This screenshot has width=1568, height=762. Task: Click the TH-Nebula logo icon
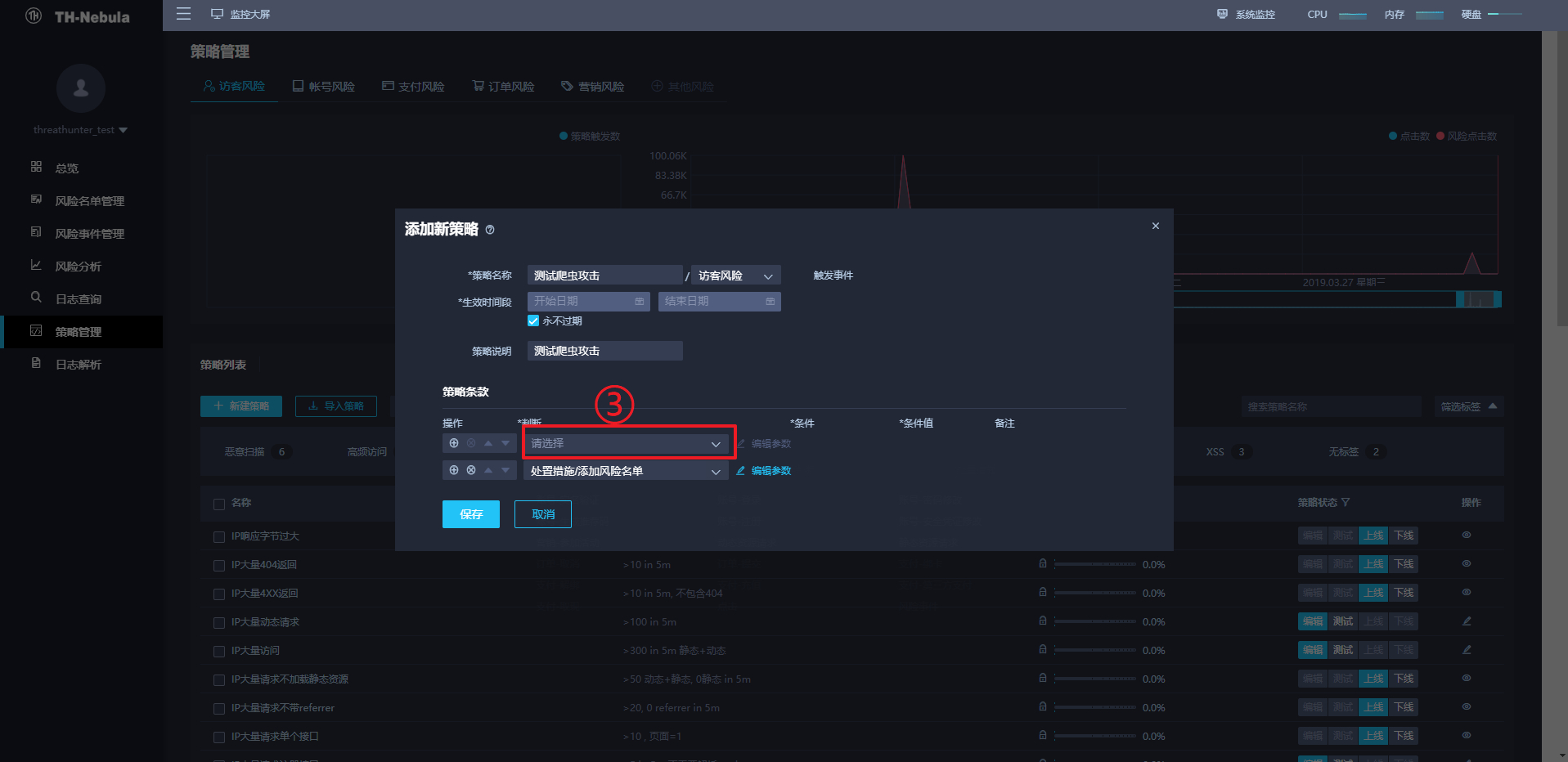[34, 16]
